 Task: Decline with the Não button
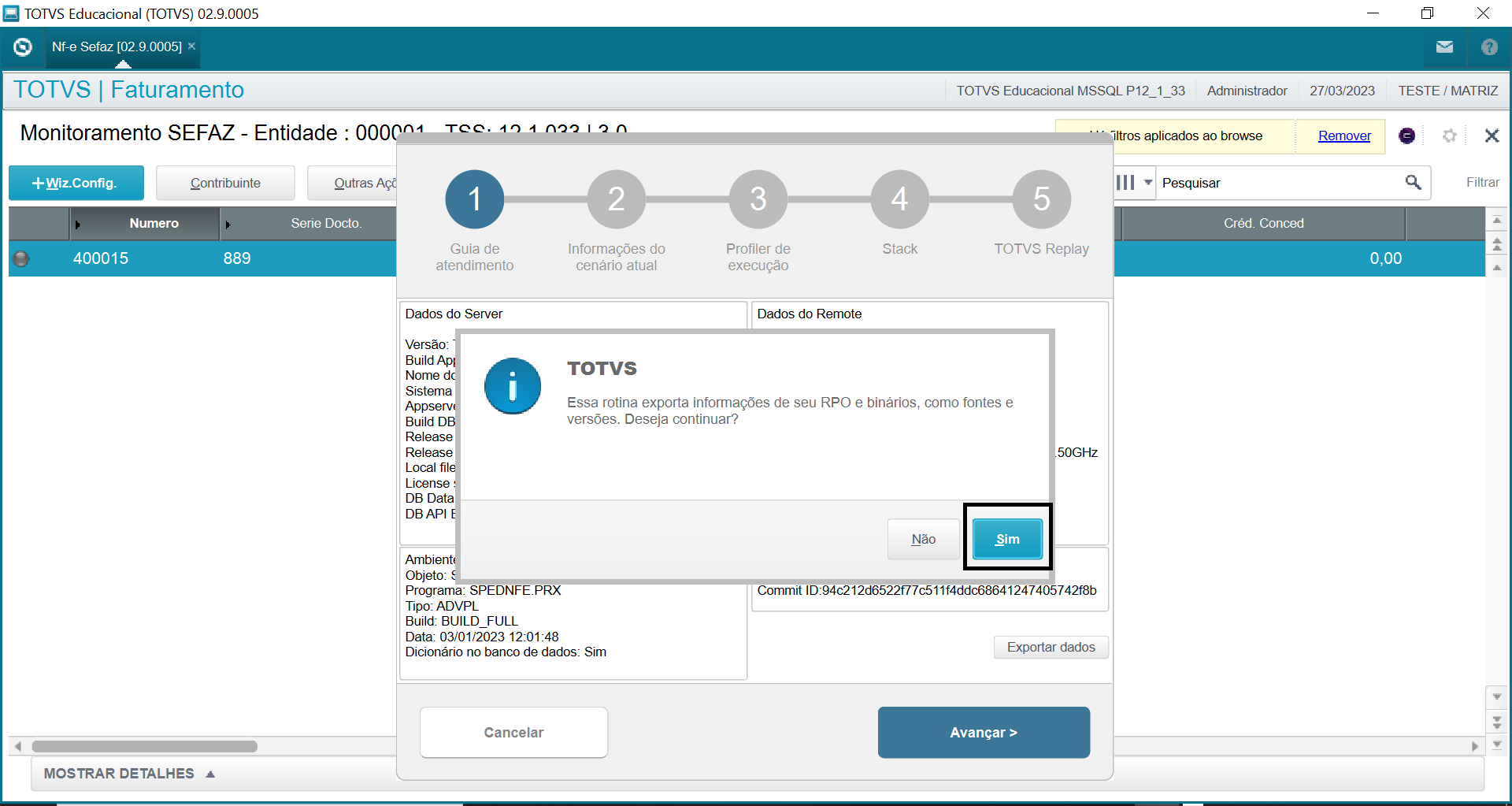(x=923, y=539)
